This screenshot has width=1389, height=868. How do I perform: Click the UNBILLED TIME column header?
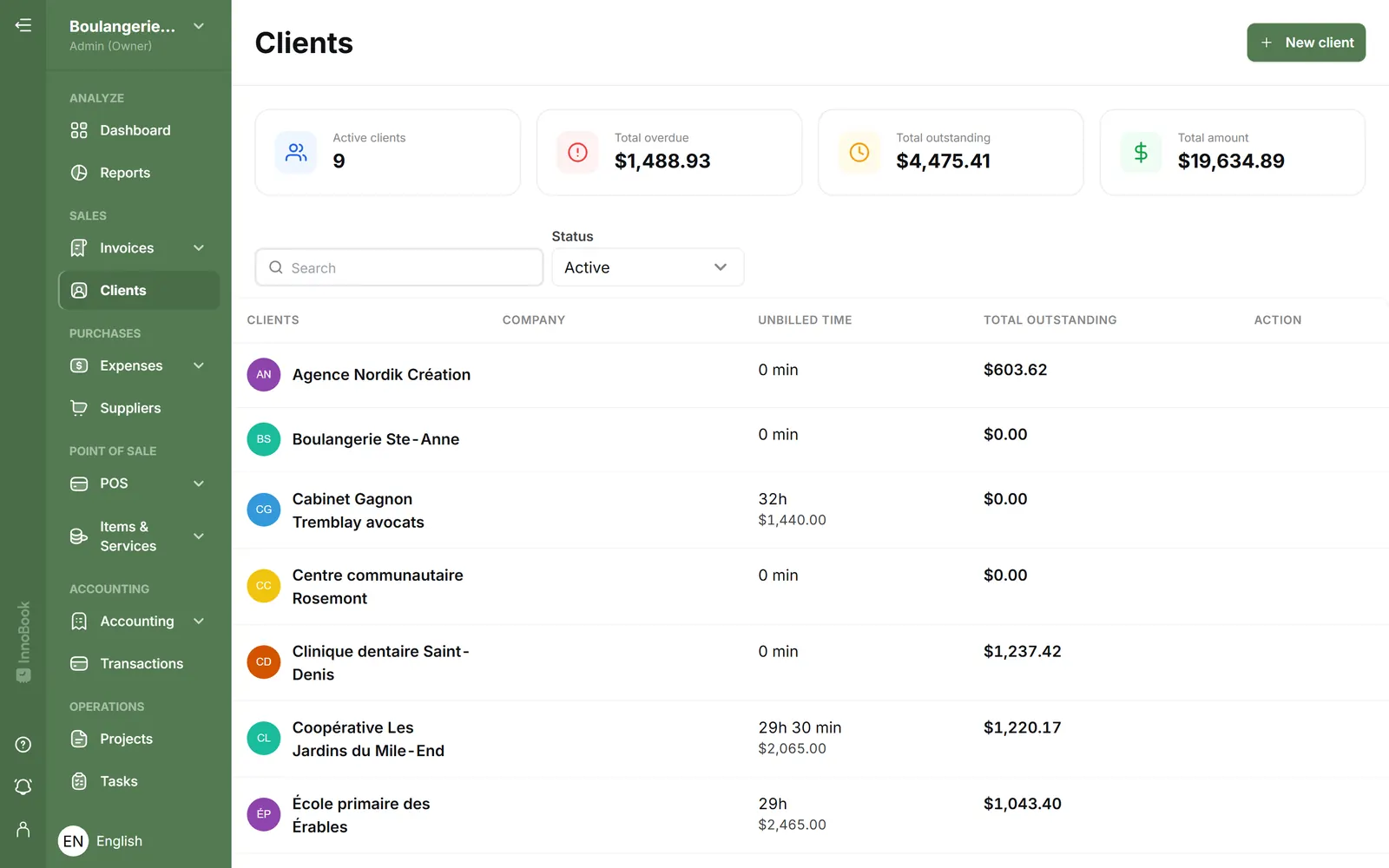(x=805, y=320)
